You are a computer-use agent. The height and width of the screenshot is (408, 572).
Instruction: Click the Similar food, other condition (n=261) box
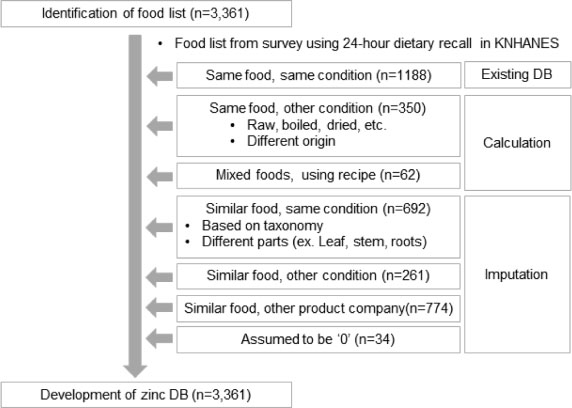click(x=318, y=276)
